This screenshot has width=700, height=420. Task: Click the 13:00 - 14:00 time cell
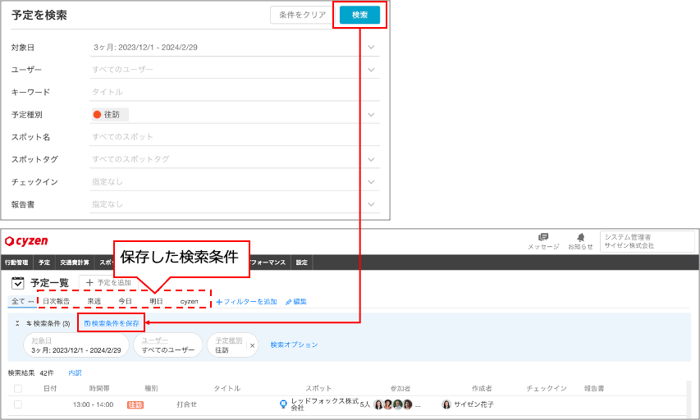point(93,404)
